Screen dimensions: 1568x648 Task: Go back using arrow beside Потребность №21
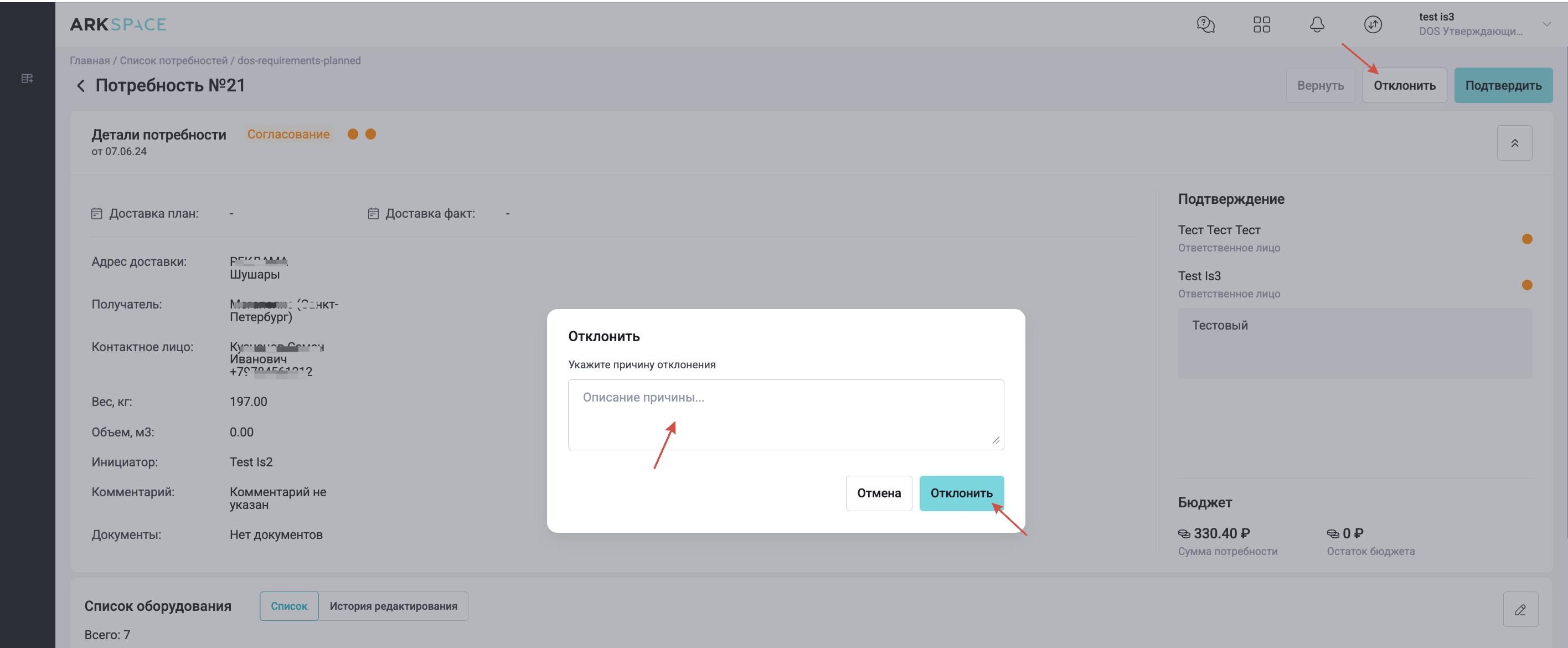click(80, 85)
